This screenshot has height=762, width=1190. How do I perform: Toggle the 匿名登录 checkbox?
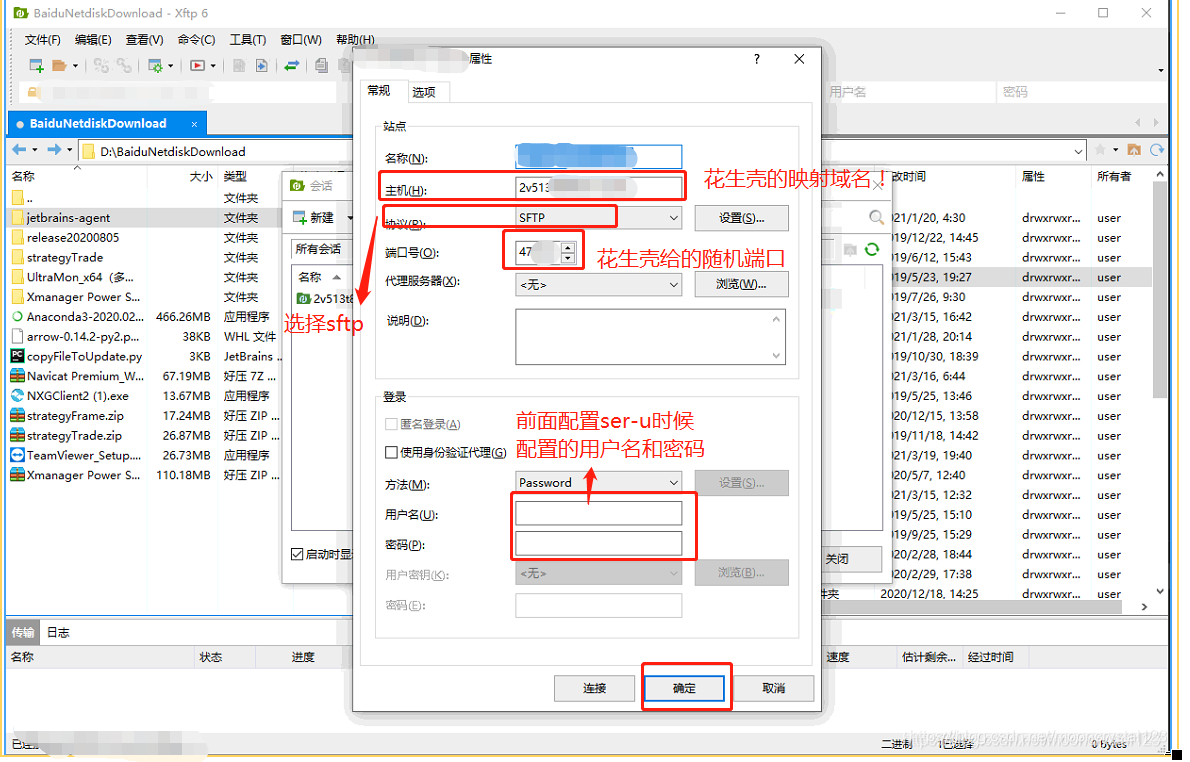(x=392, y=424)
